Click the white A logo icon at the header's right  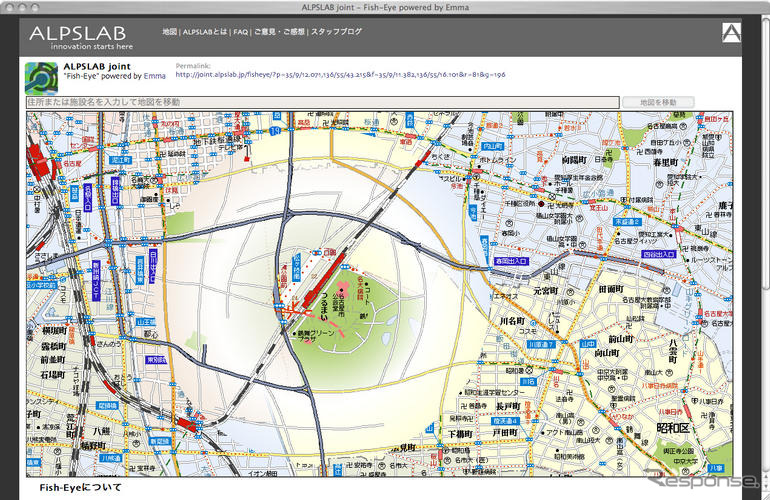coord(731,32)
